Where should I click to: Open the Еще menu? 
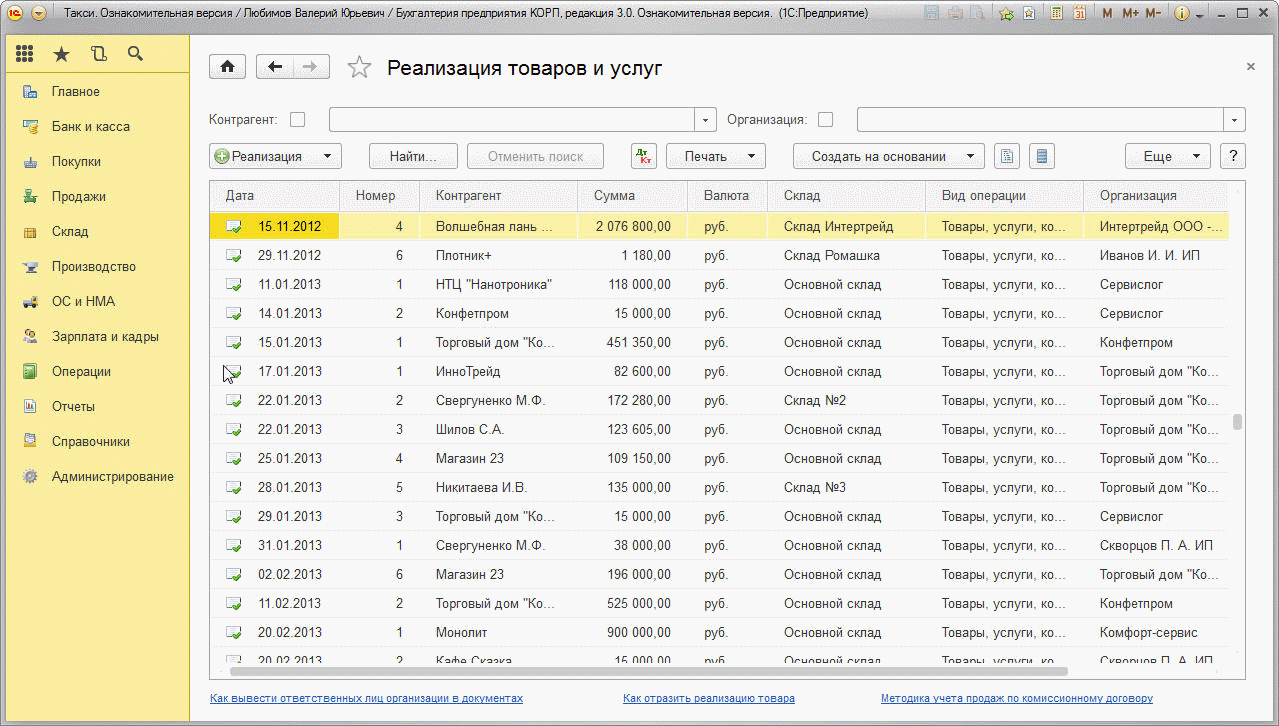click(1168, 156)
